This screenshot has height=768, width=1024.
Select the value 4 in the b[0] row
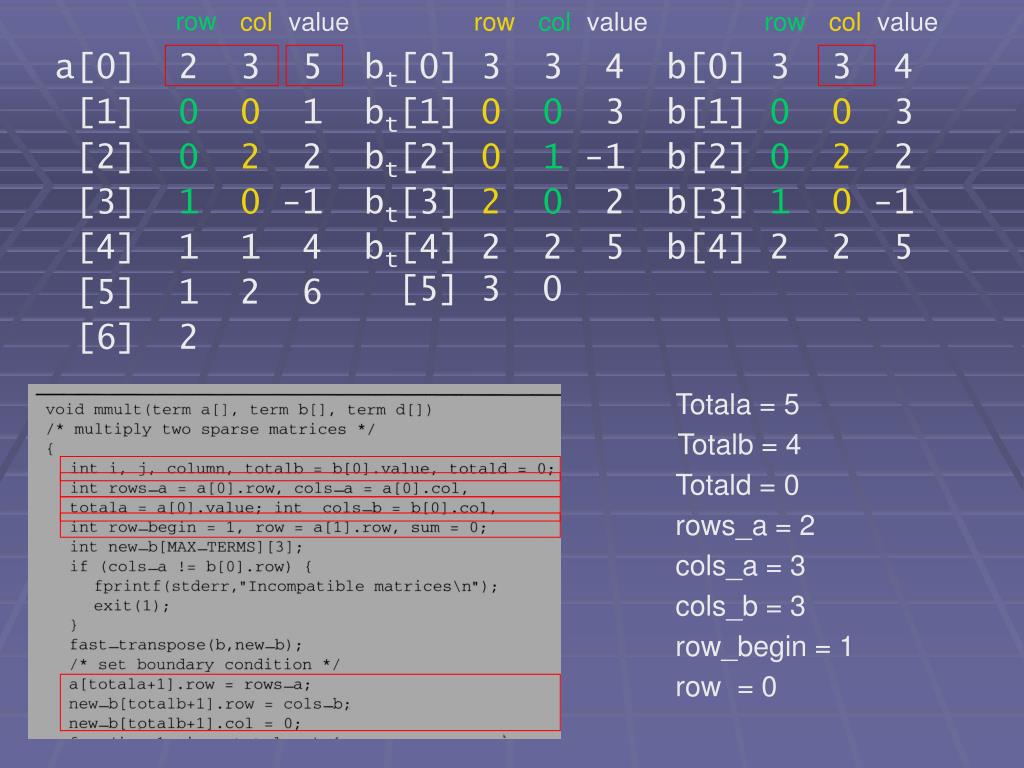[903, 66]
